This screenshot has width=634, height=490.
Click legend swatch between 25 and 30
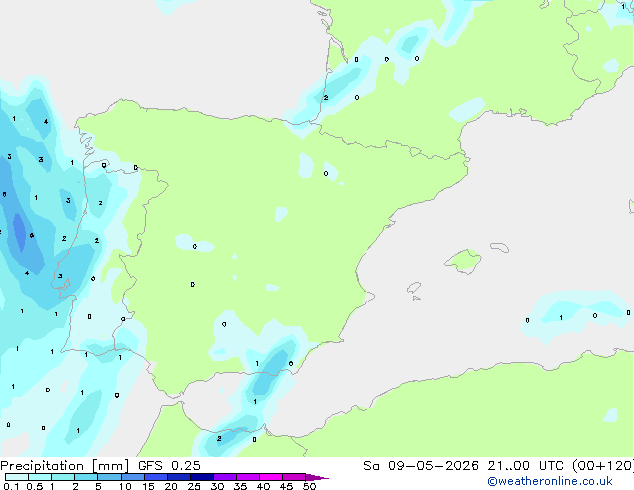coord(202,477)
